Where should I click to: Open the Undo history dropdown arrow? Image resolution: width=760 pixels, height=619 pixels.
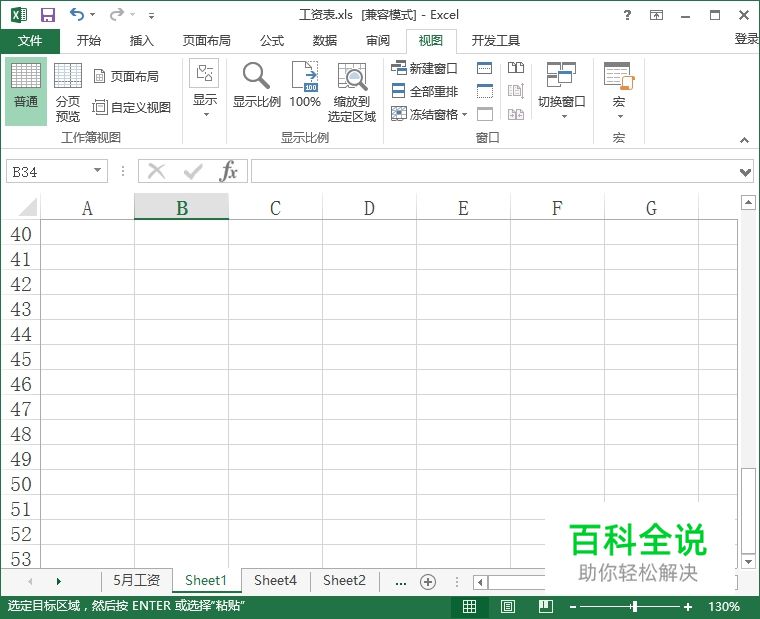93,15
